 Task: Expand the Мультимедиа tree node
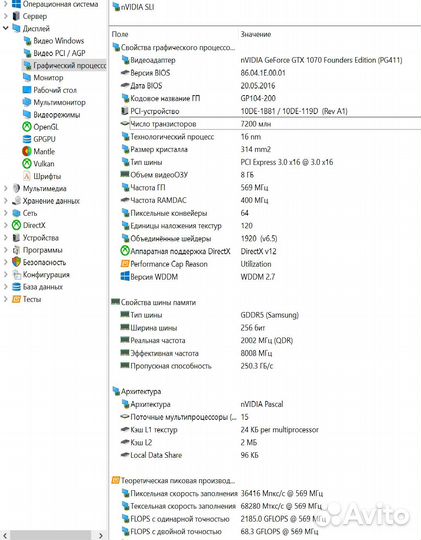(x=6, y=188)
